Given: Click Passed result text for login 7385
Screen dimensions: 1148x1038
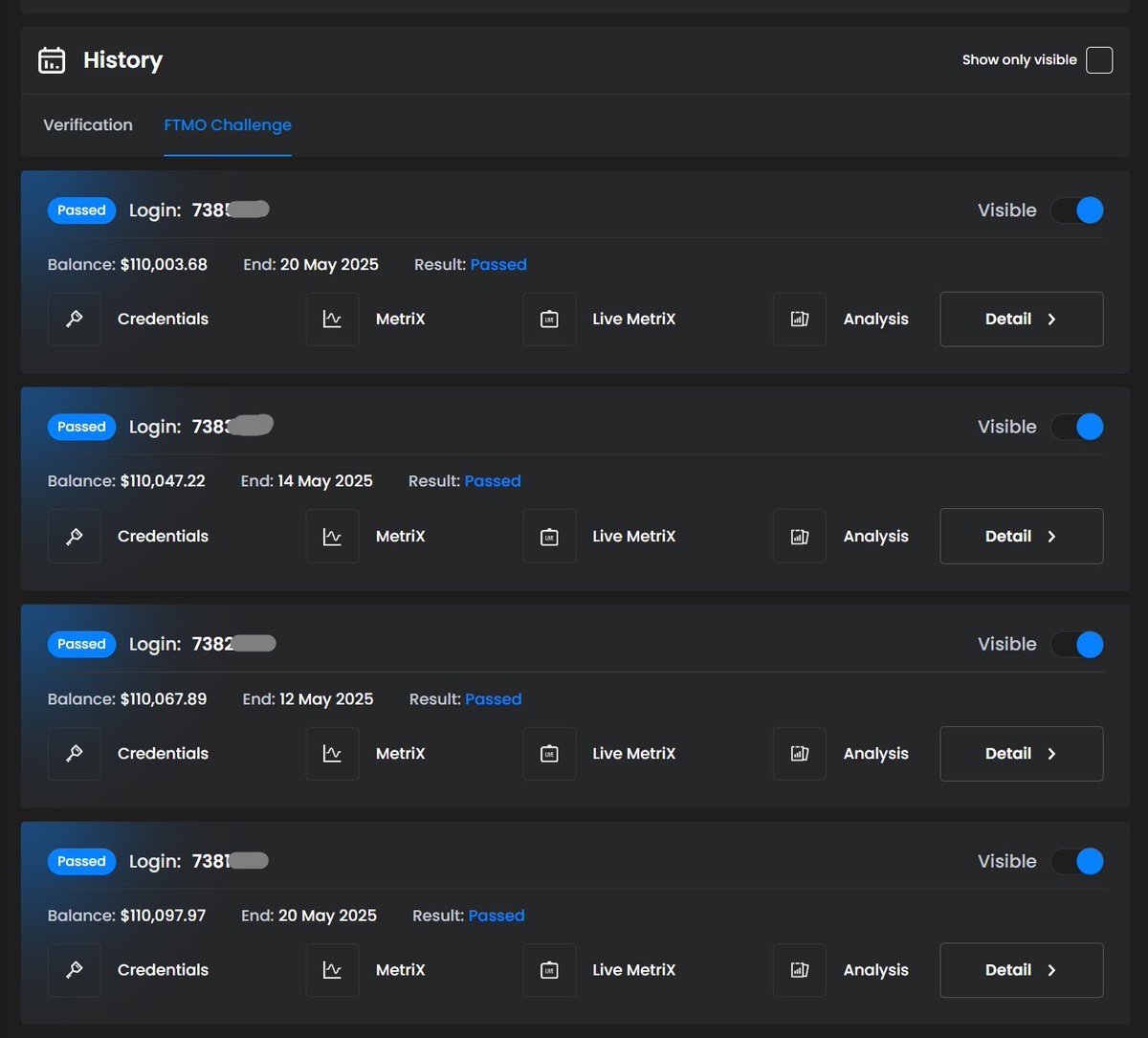Looking at the screenshot, I should [x=498, y=265].
